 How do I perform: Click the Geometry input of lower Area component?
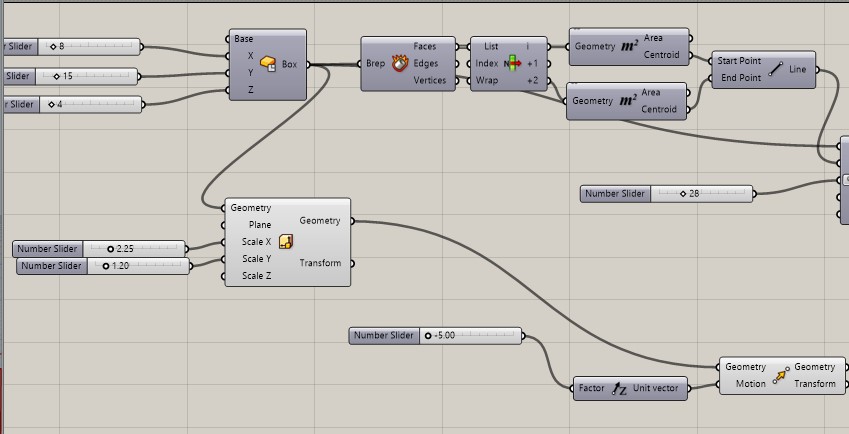592,101
